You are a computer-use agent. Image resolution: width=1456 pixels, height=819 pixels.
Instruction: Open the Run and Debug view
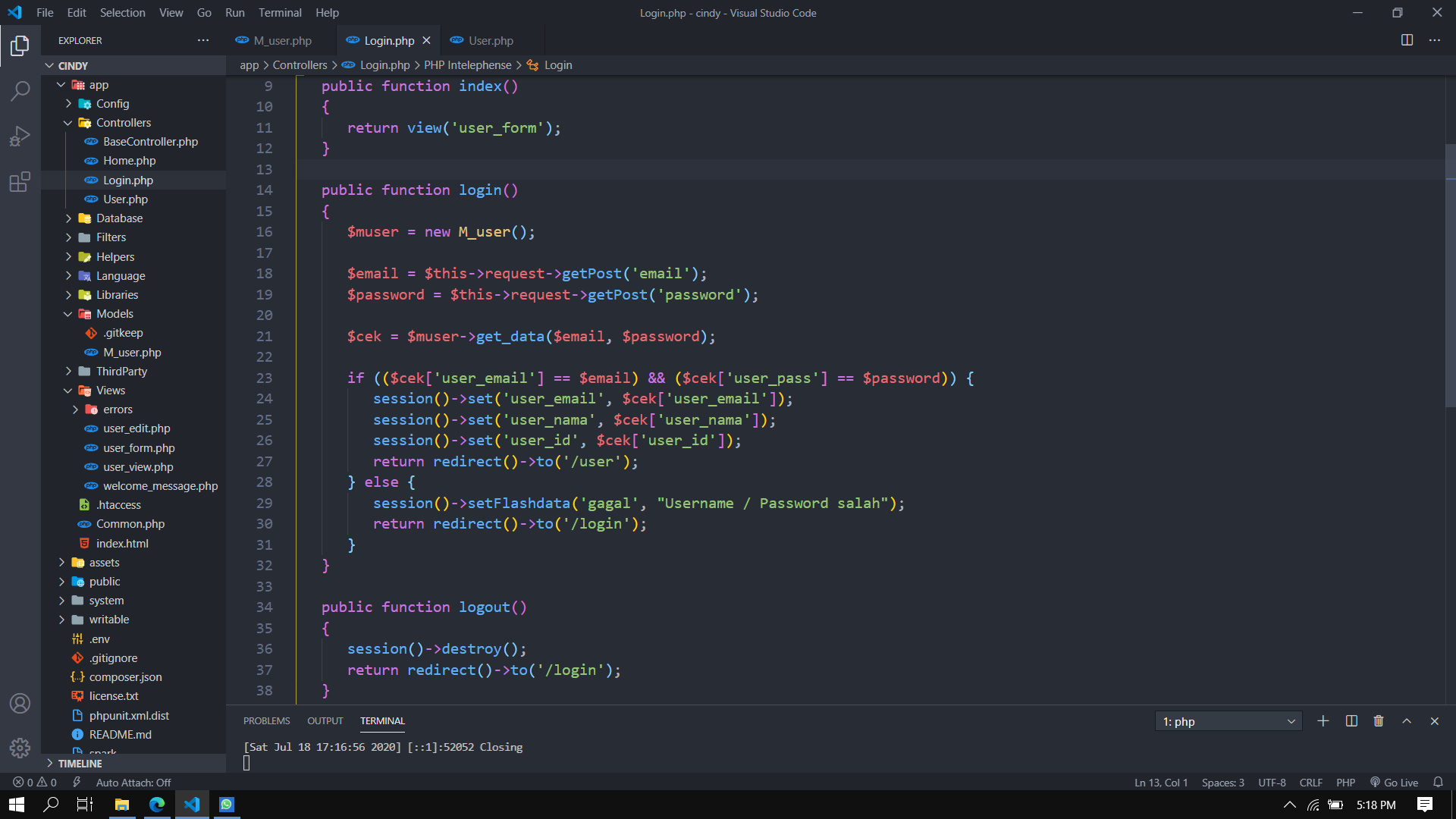click(x=20, y=136)
